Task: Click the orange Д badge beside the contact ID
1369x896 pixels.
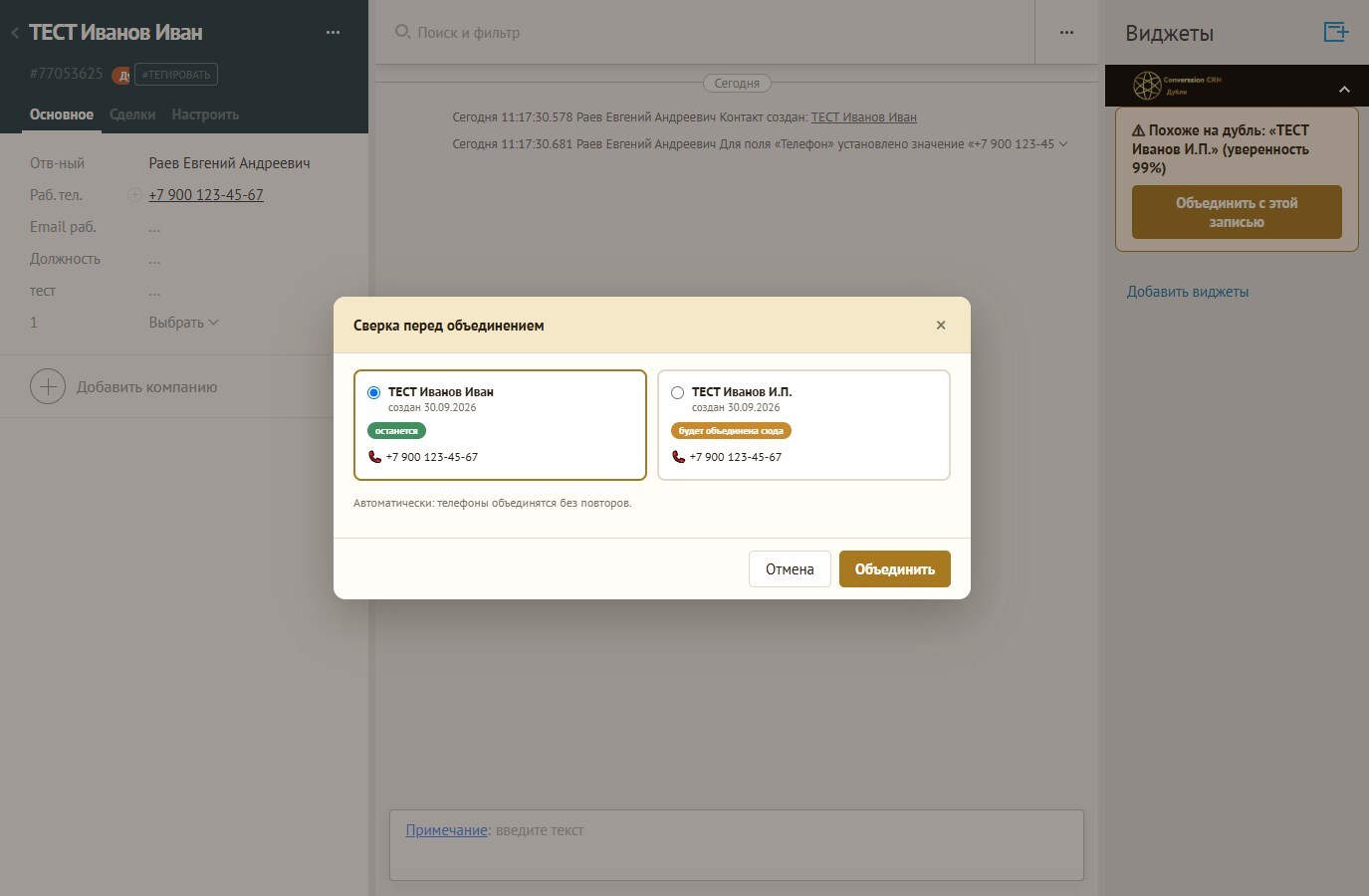Action: pos(121,76)
